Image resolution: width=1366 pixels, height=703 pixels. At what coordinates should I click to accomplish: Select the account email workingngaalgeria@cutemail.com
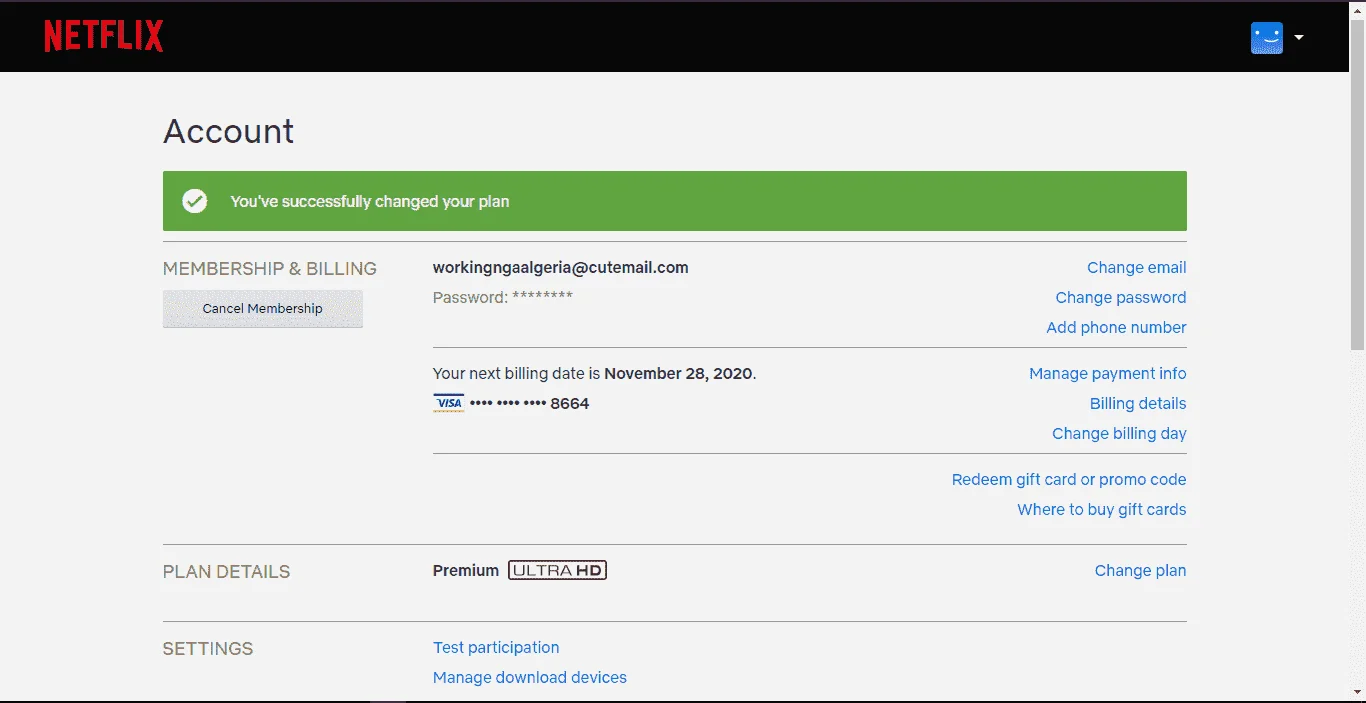click(561, 267)
